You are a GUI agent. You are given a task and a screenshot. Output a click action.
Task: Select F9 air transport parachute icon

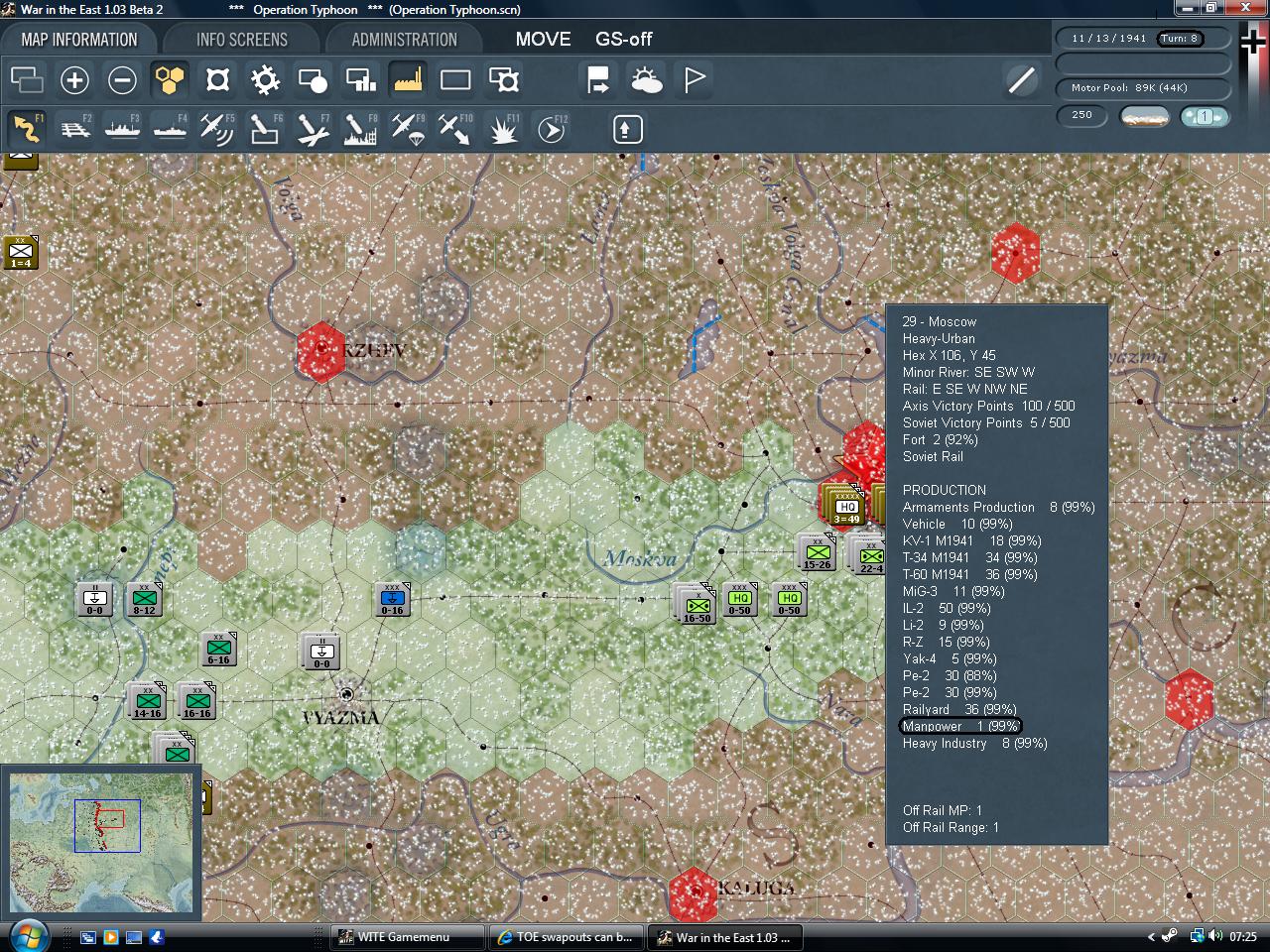(x=408, y=129)
